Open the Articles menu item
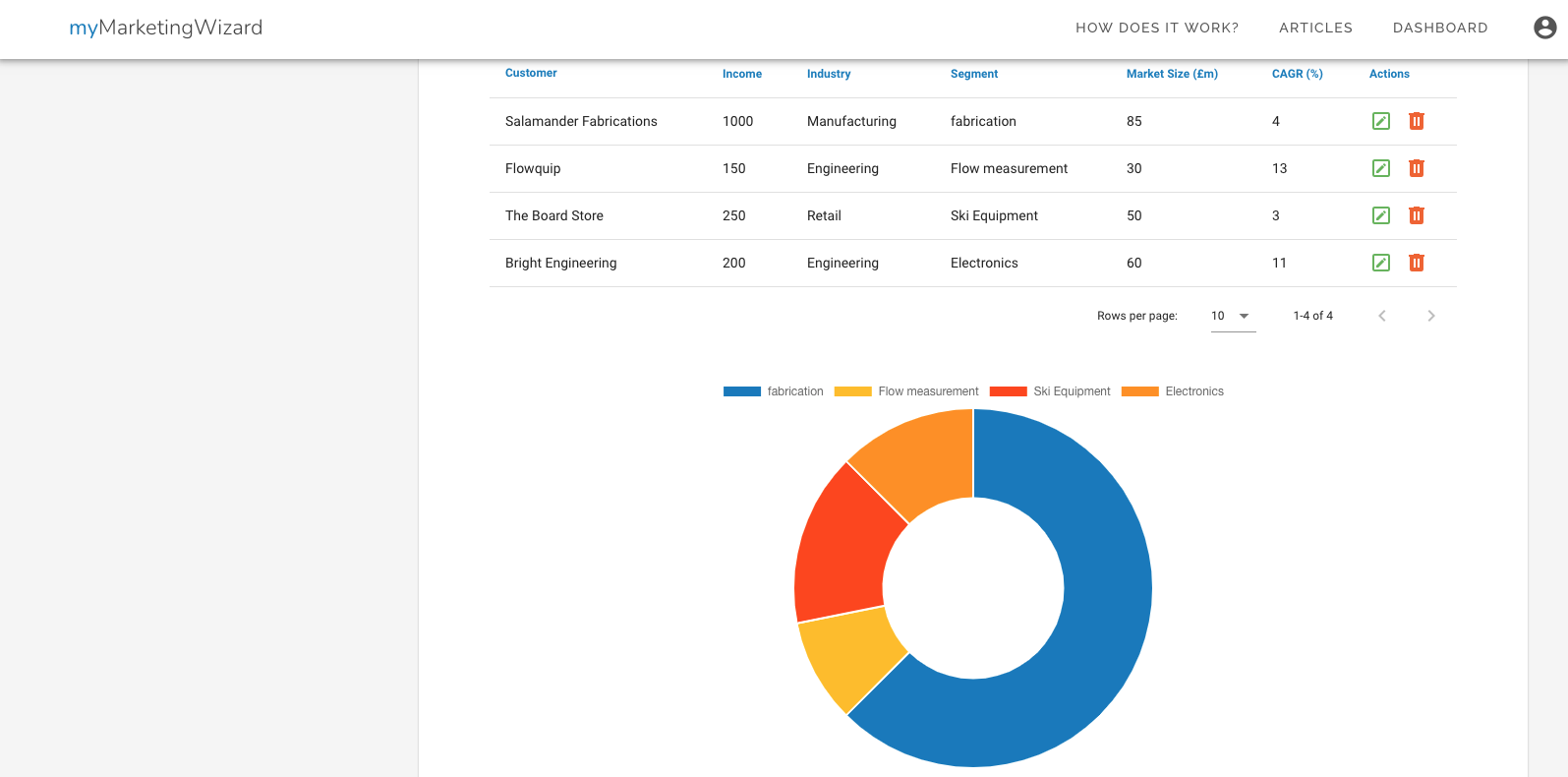This screenshot has width=1568, height=777. 1315,28
